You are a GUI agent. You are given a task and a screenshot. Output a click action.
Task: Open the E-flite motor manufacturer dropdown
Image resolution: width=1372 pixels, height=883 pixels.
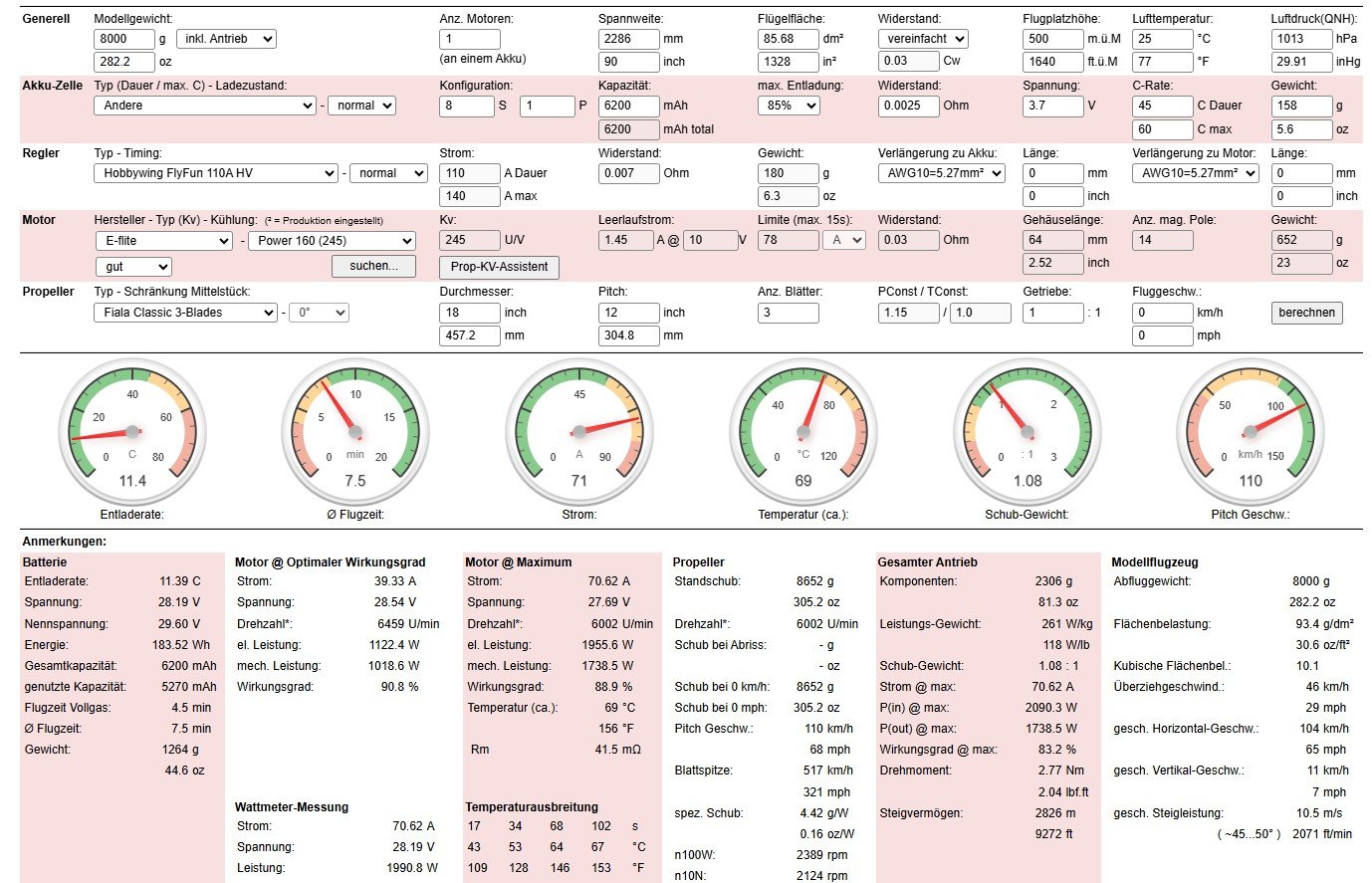[163, 241]
